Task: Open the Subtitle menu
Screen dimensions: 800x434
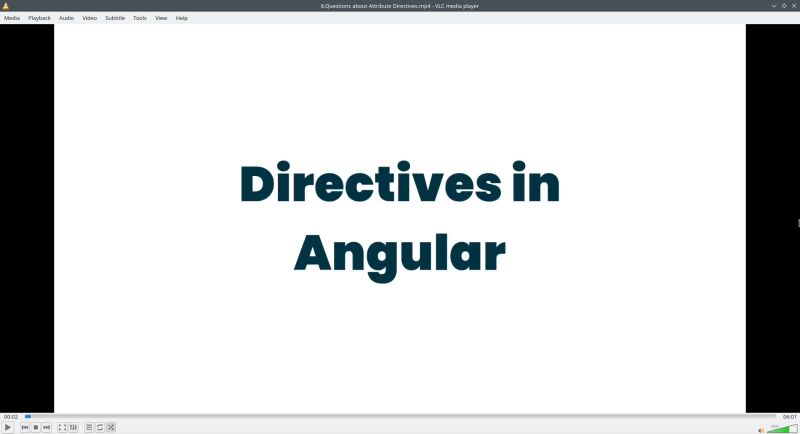Action: (115, 18)
